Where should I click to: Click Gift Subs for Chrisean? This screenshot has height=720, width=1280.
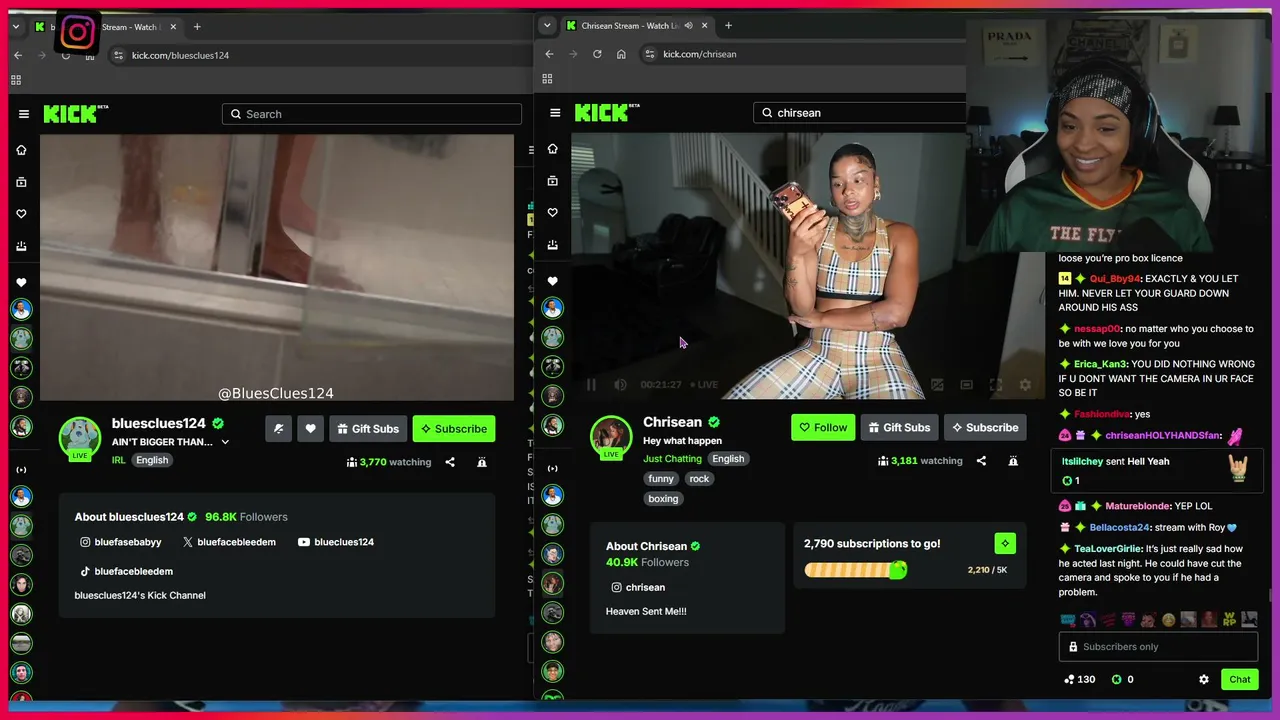click(x=899, y=428)
